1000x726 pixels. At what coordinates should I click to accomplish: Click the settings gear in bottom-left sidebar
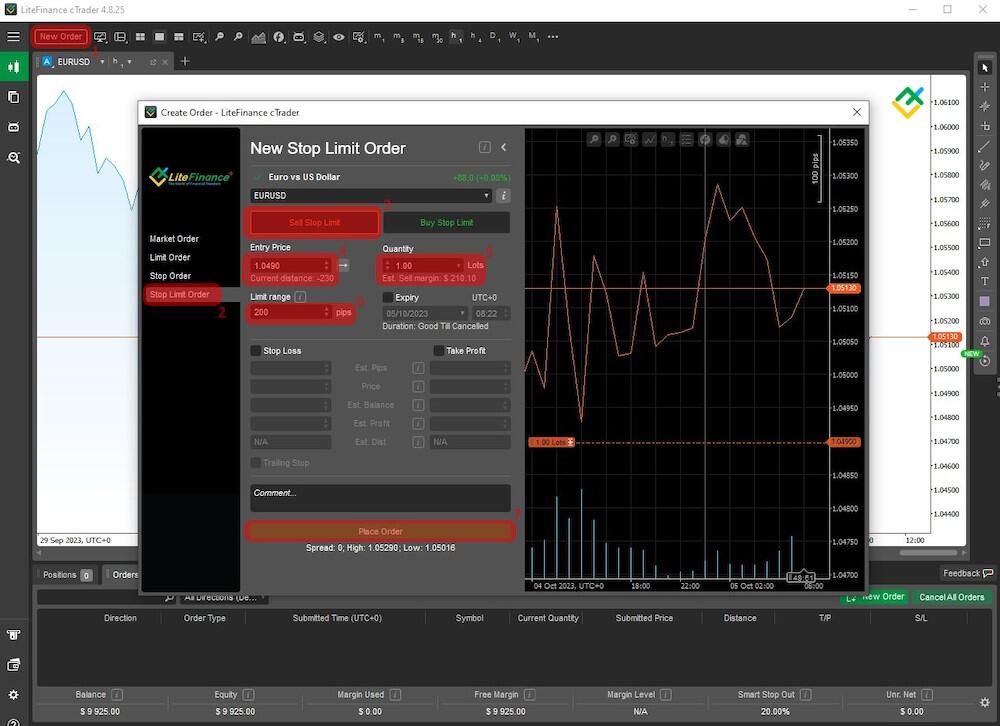tap(13, 695)
